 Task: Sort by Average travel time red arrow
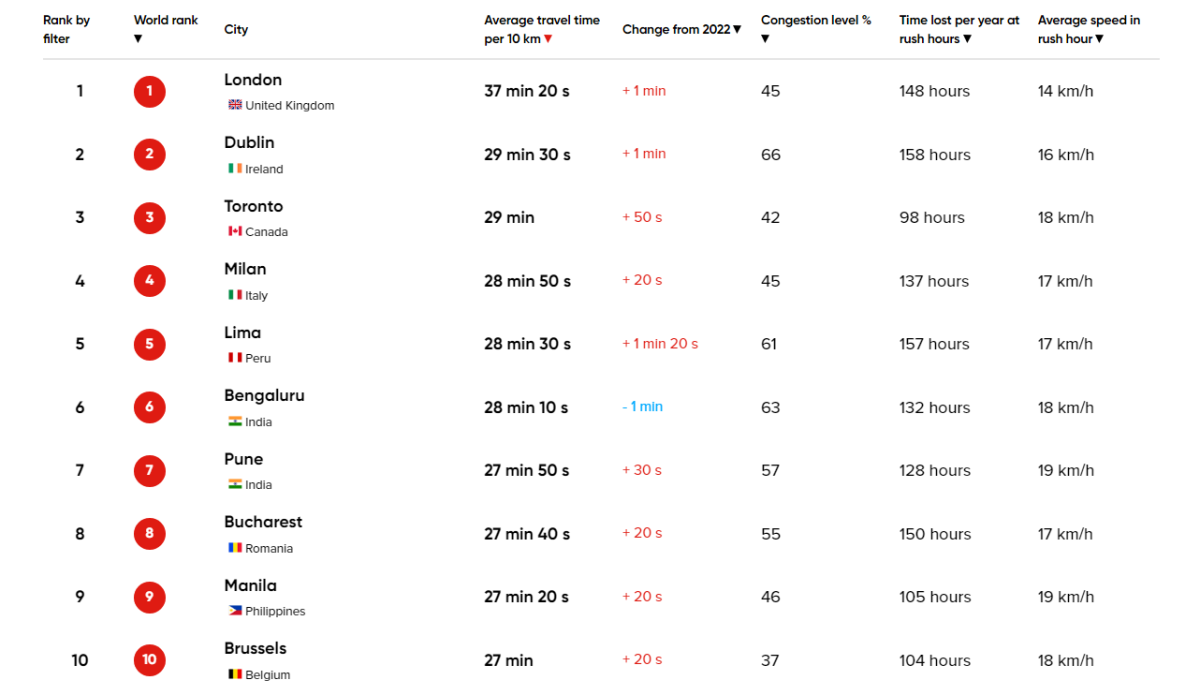coord(548,39)
